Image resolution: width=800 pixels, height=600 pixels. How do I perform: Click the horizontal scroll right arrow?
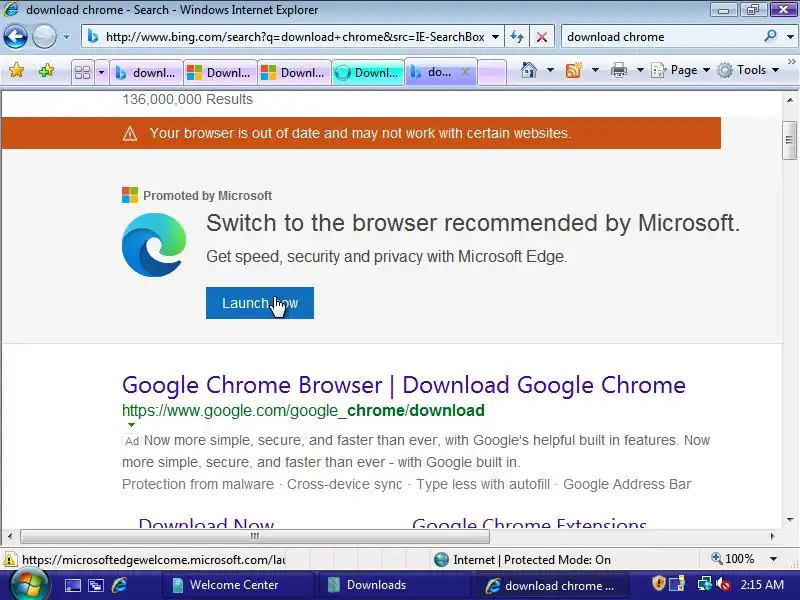click(x=772, y=536)
